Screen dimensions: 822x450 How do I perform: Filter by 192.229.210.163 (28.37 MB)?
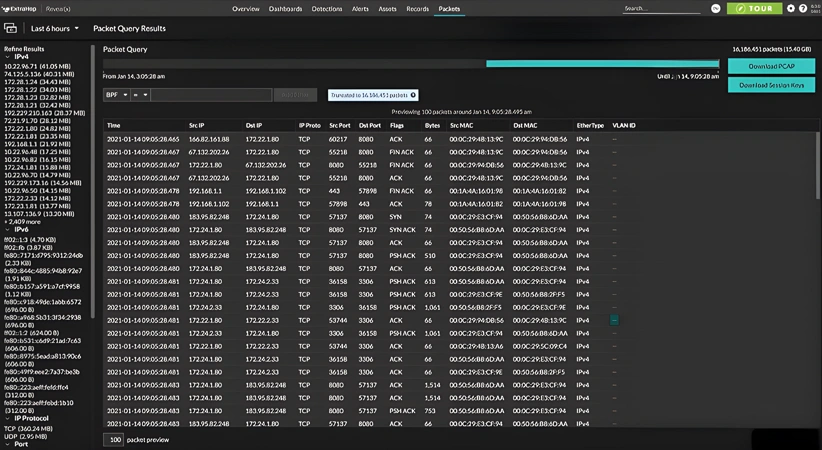[x=45, y=113]
